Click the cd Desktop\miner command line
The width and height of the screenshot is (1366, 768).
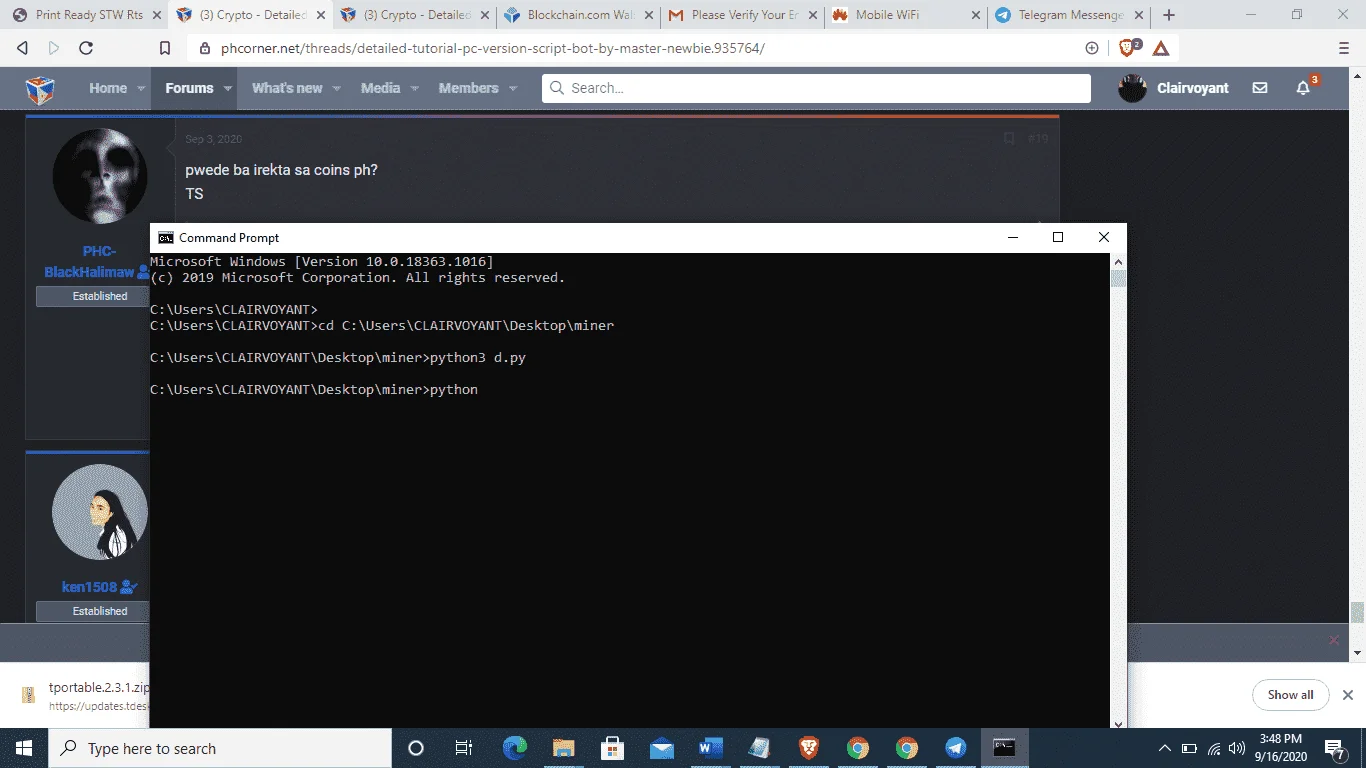382,326
